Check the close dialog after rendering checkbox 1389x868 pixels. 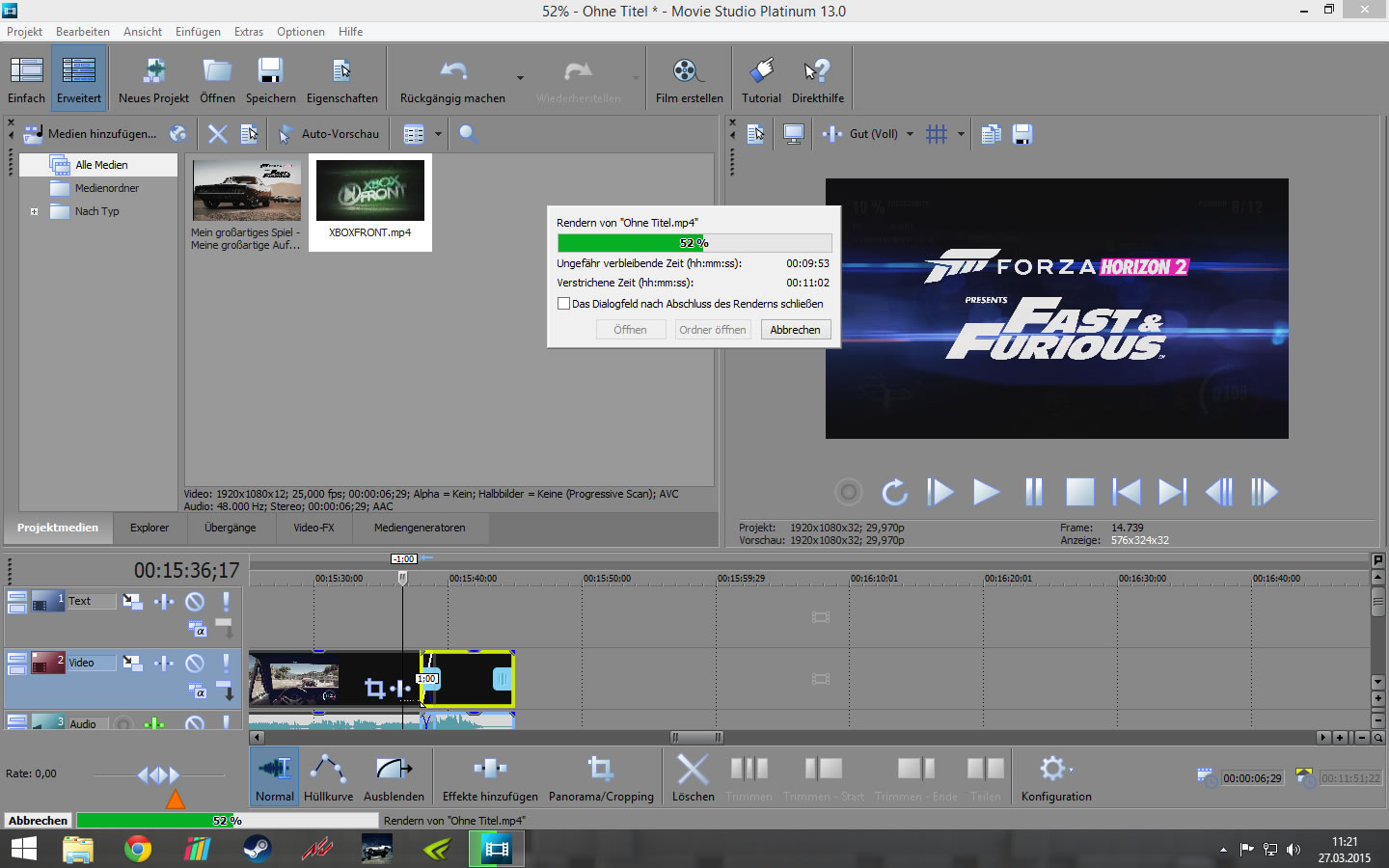[564, 304]
